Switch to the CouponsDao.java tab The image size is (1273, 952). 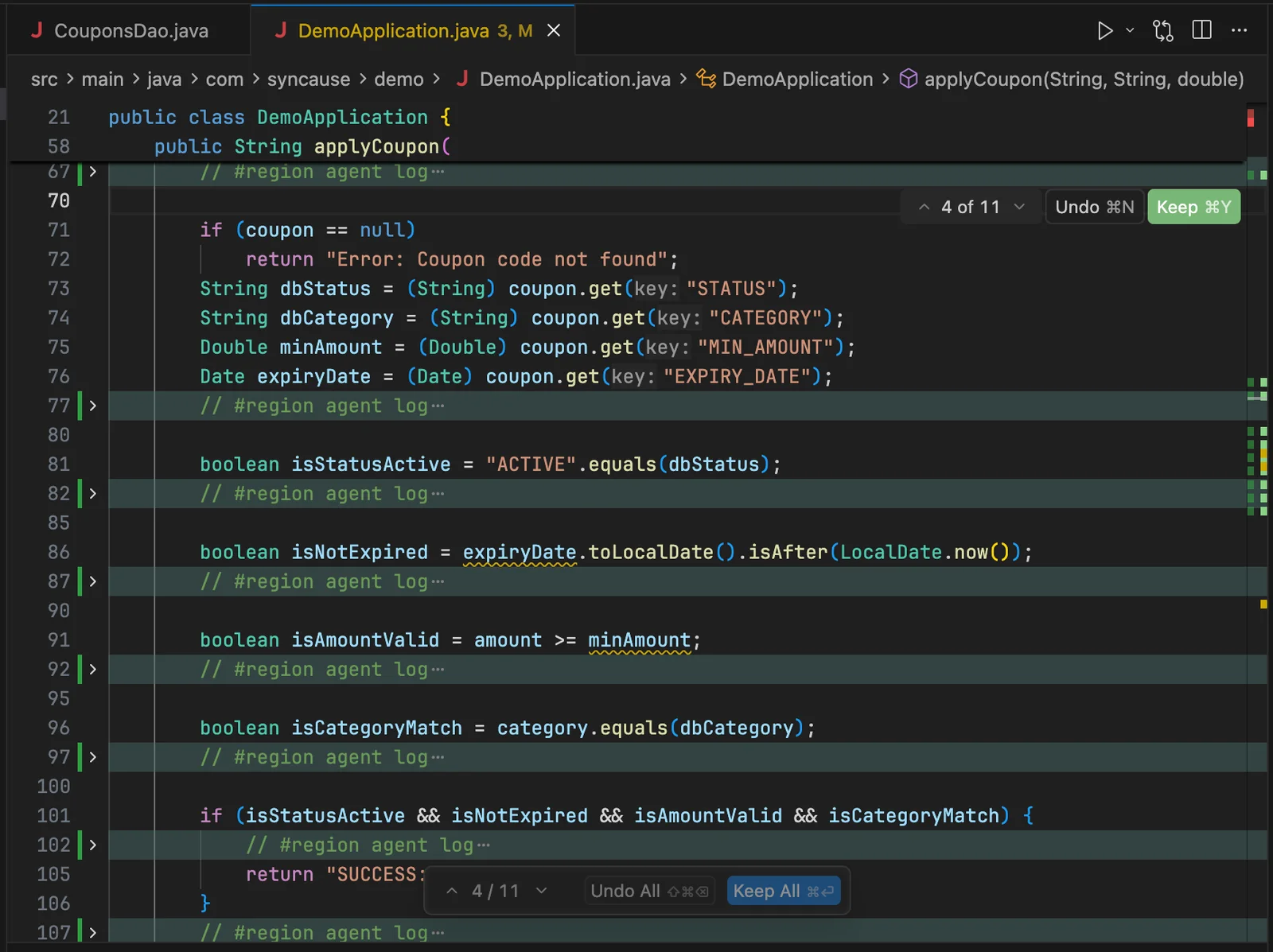pos(130,31)
